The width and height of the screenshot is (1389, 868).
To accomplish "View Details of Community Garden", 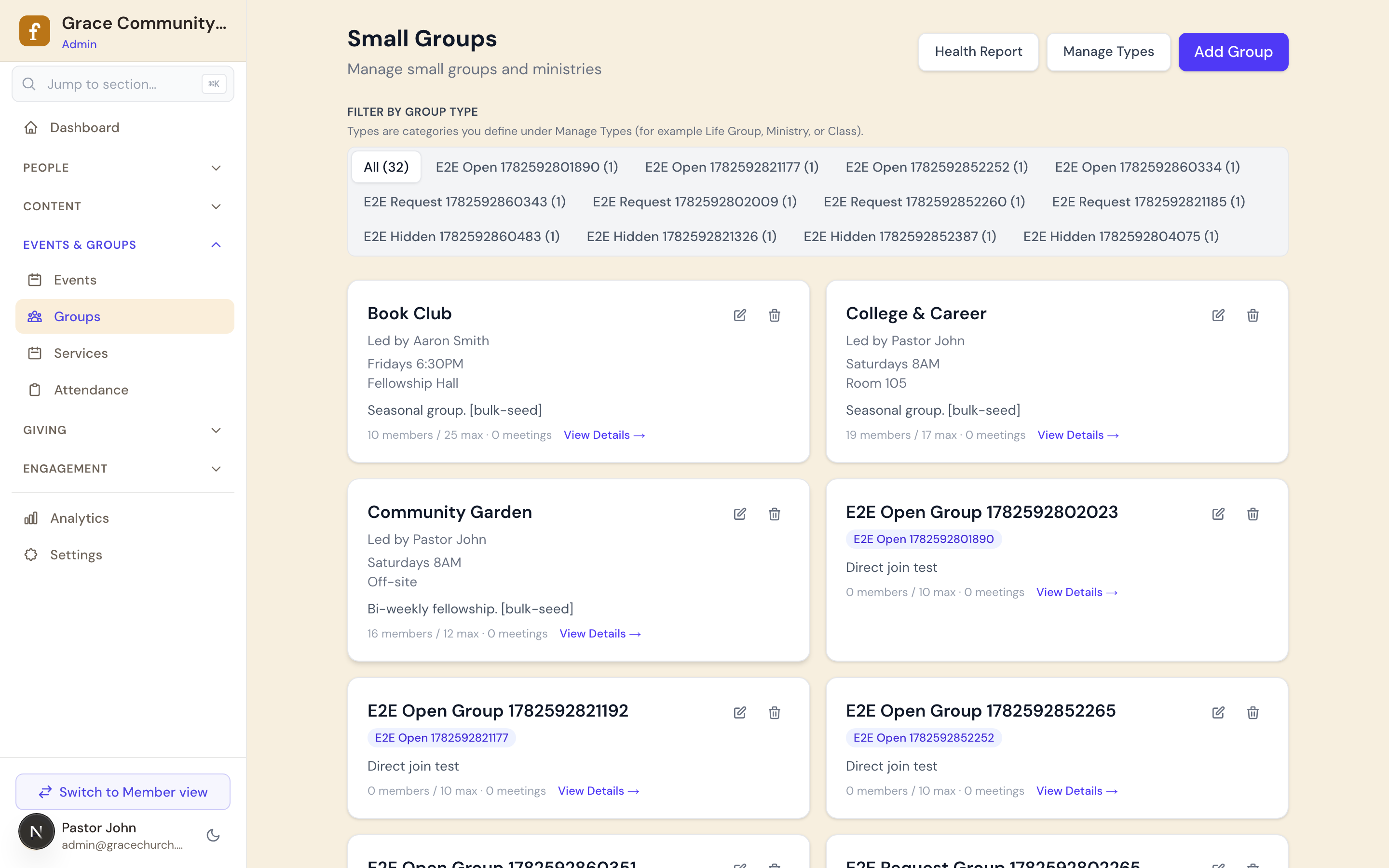I will (600, 634).
